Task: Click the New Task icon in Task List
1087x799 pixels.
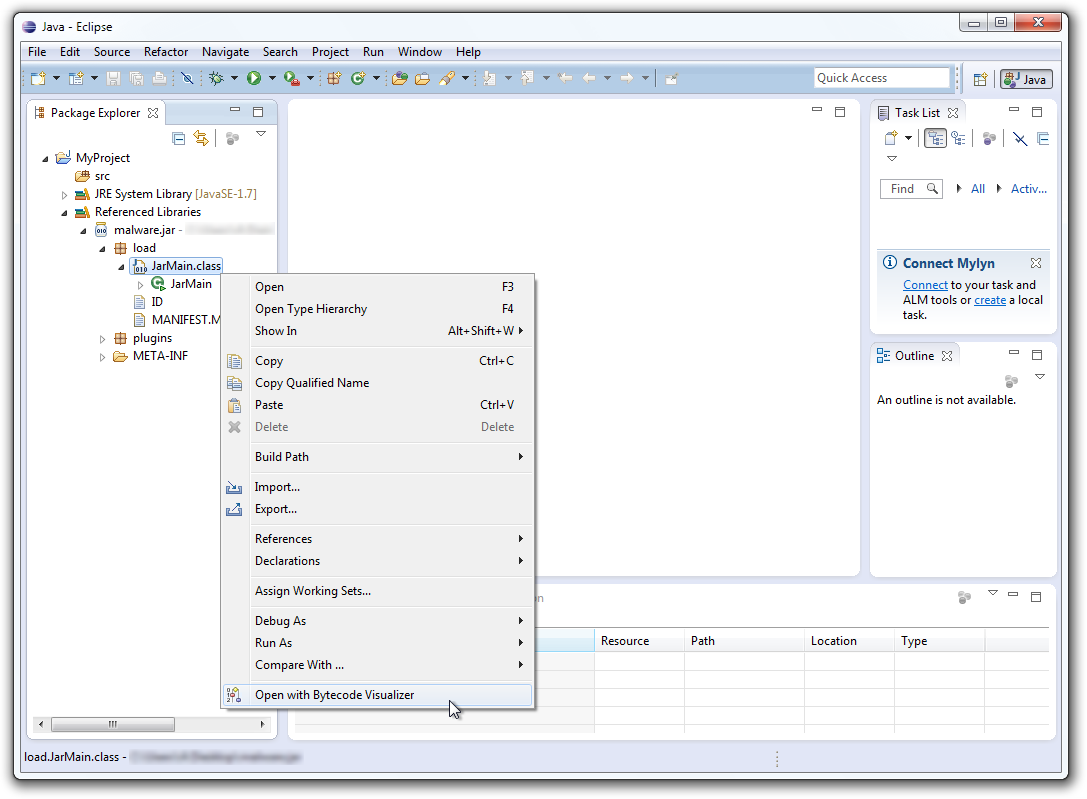Action: pos(891,139)
